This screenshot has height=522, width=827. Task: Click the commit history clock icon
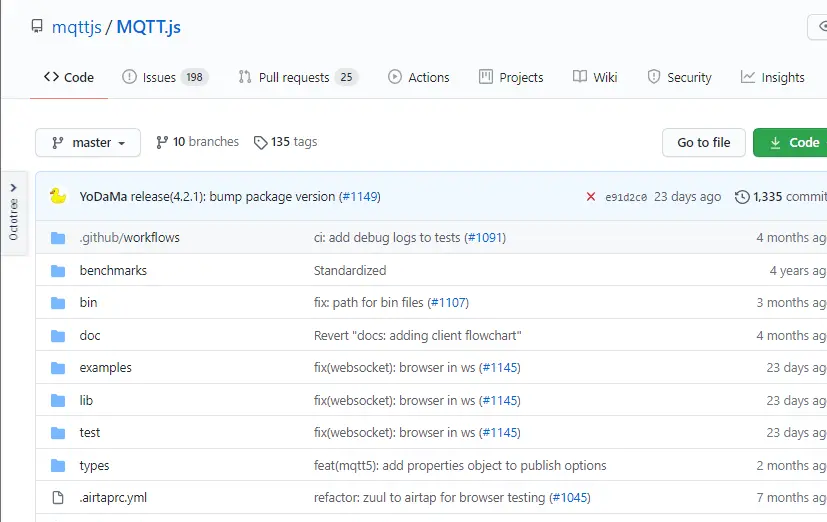click(742, 197)
